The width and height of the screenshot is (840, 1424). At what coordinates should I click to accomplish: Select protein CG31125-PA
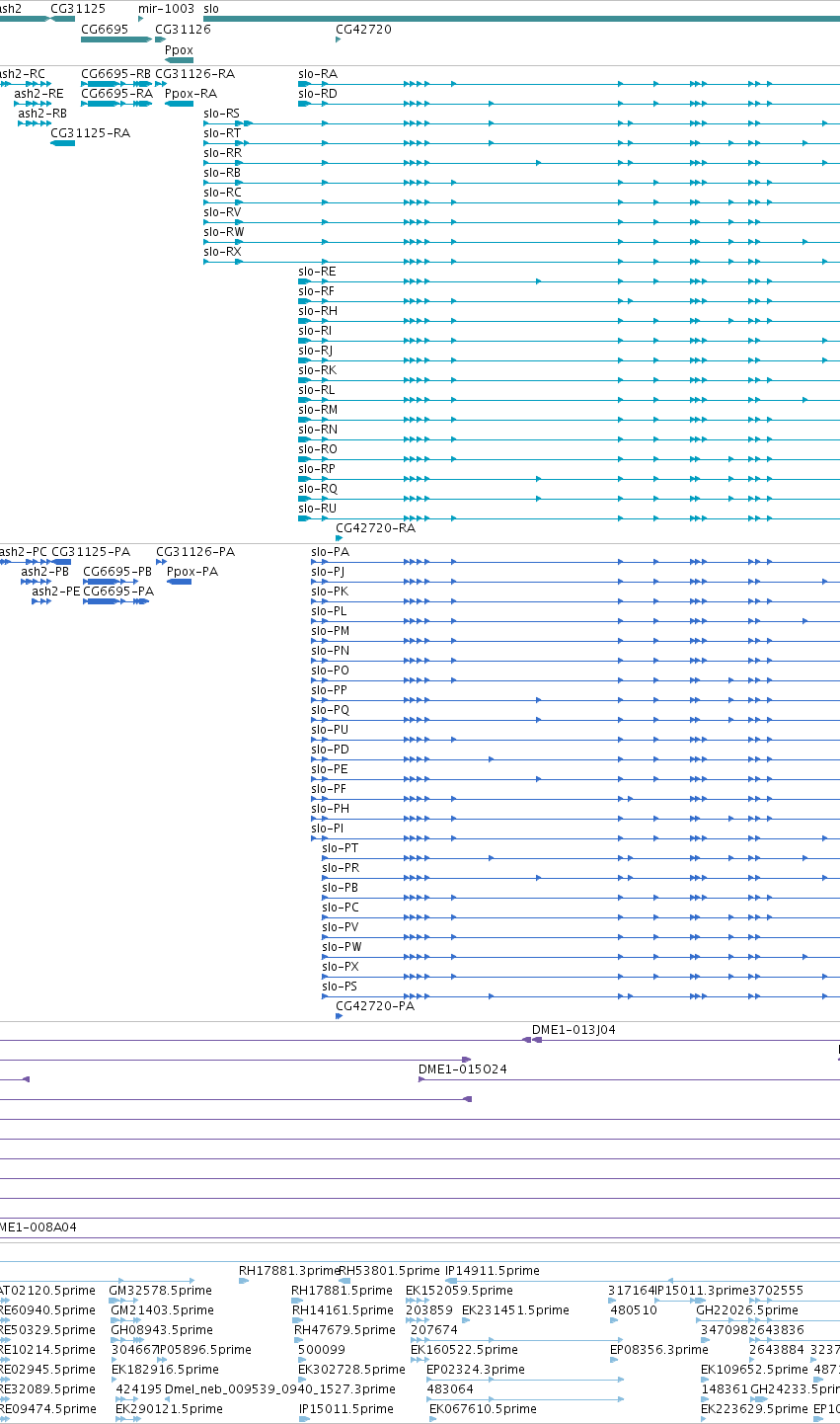coord(91,552)
